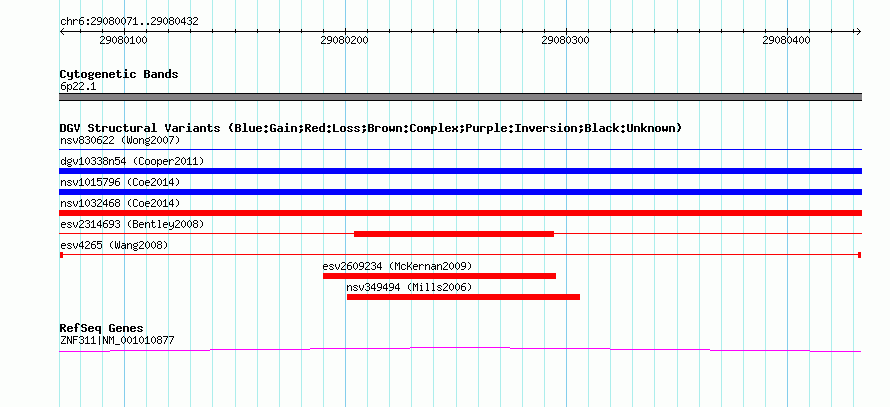Click the red esv2609234 loss bar
890x407 pixels.
point(439,276)
